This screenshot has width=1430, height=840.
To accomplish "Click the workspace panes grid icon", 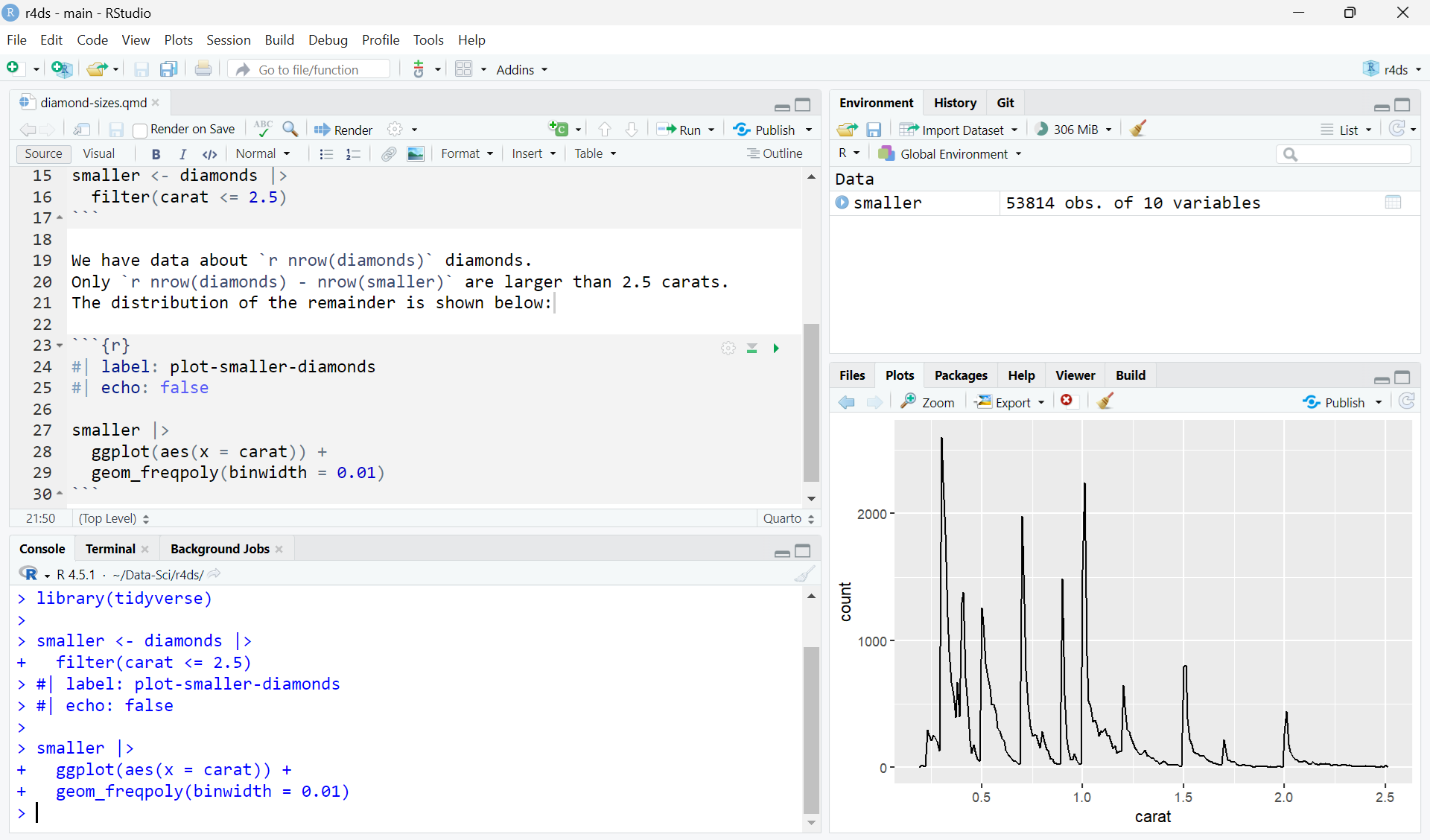I will pos(463,69).
